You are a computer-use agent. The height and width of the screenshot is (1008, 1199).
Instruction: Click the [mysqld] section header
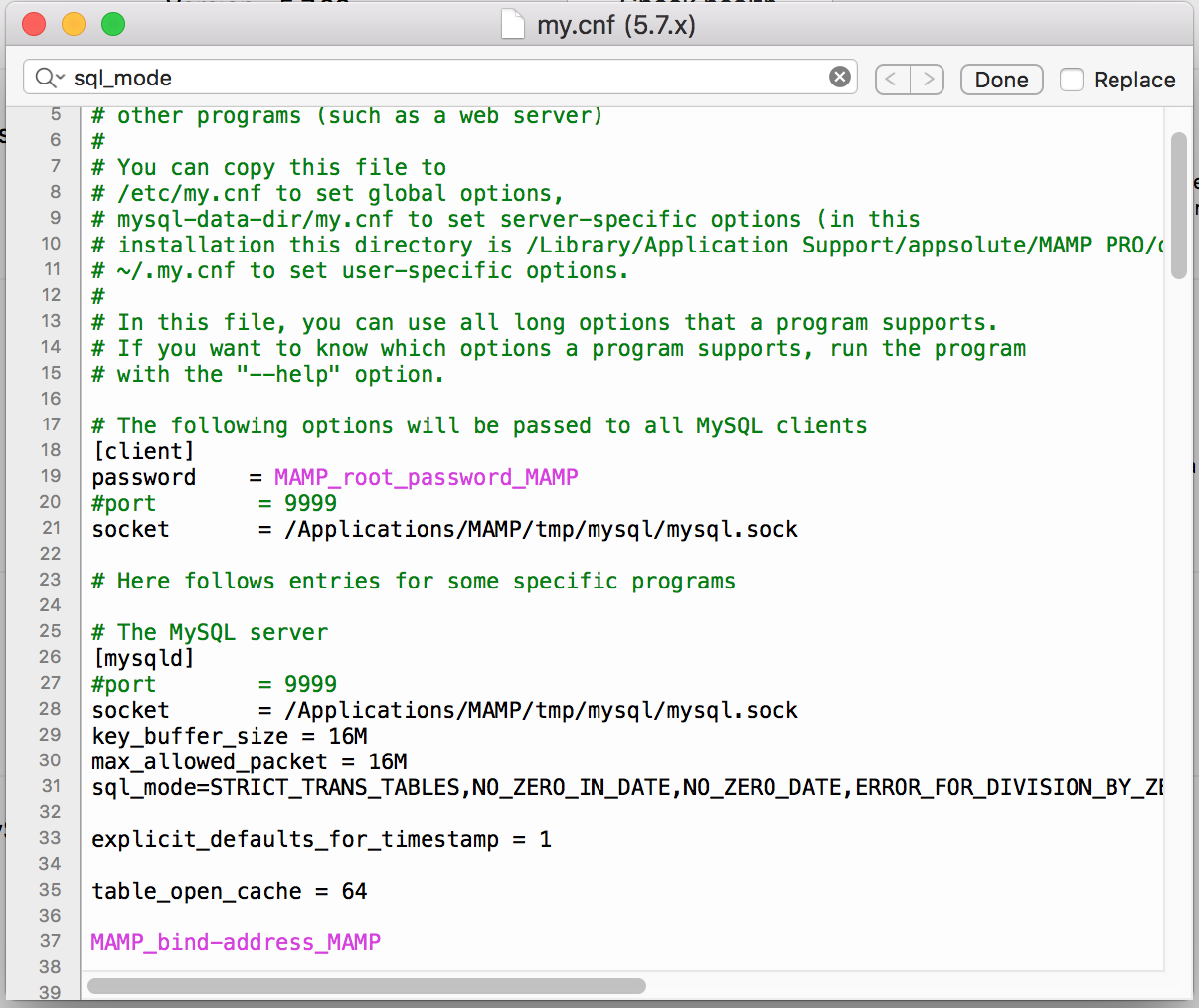tap(143, 659)
